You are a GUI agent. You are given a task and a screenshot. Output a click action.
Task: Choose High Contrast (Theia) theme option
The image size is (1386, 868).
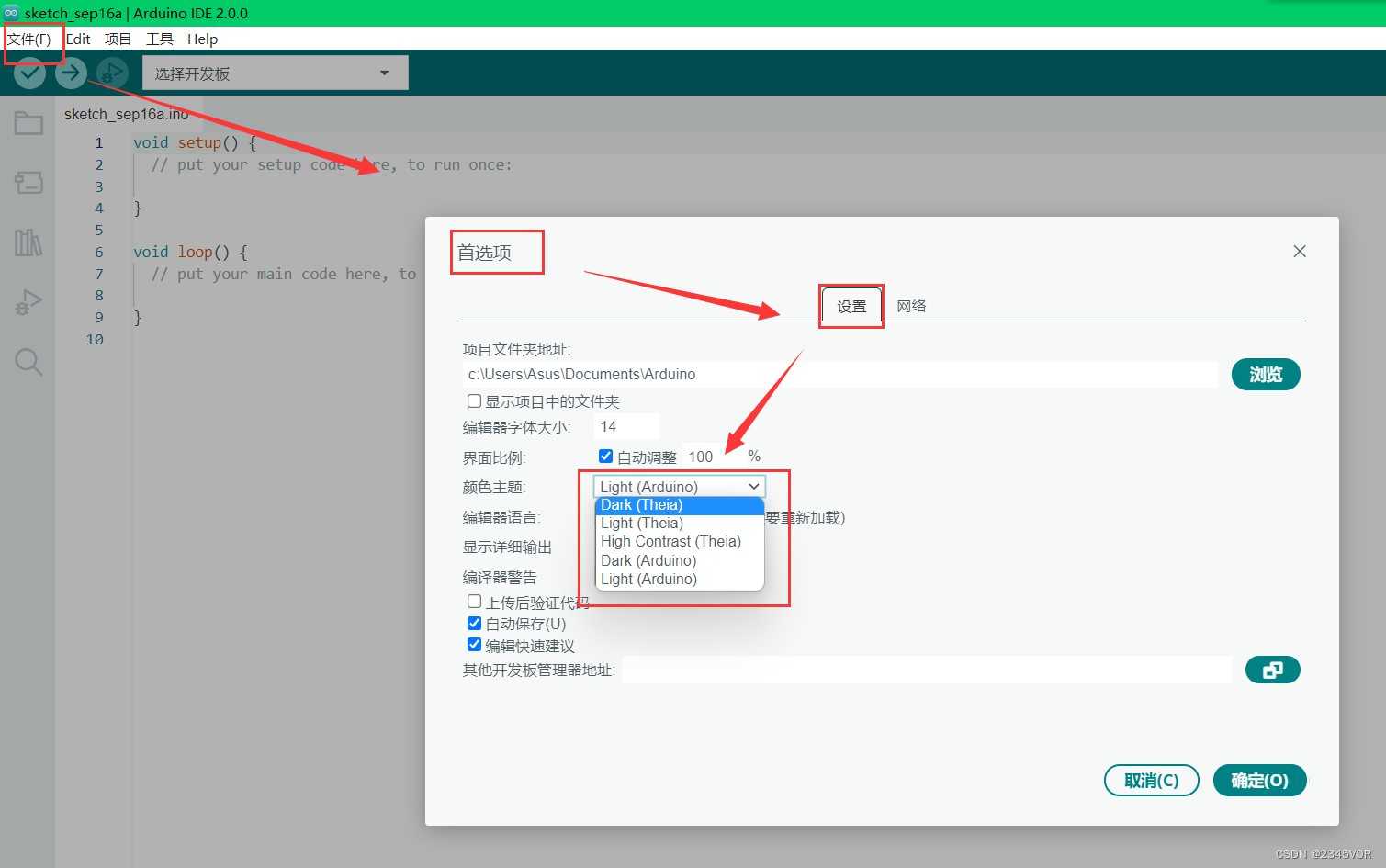pyautogui.click(x=670, y=541)
